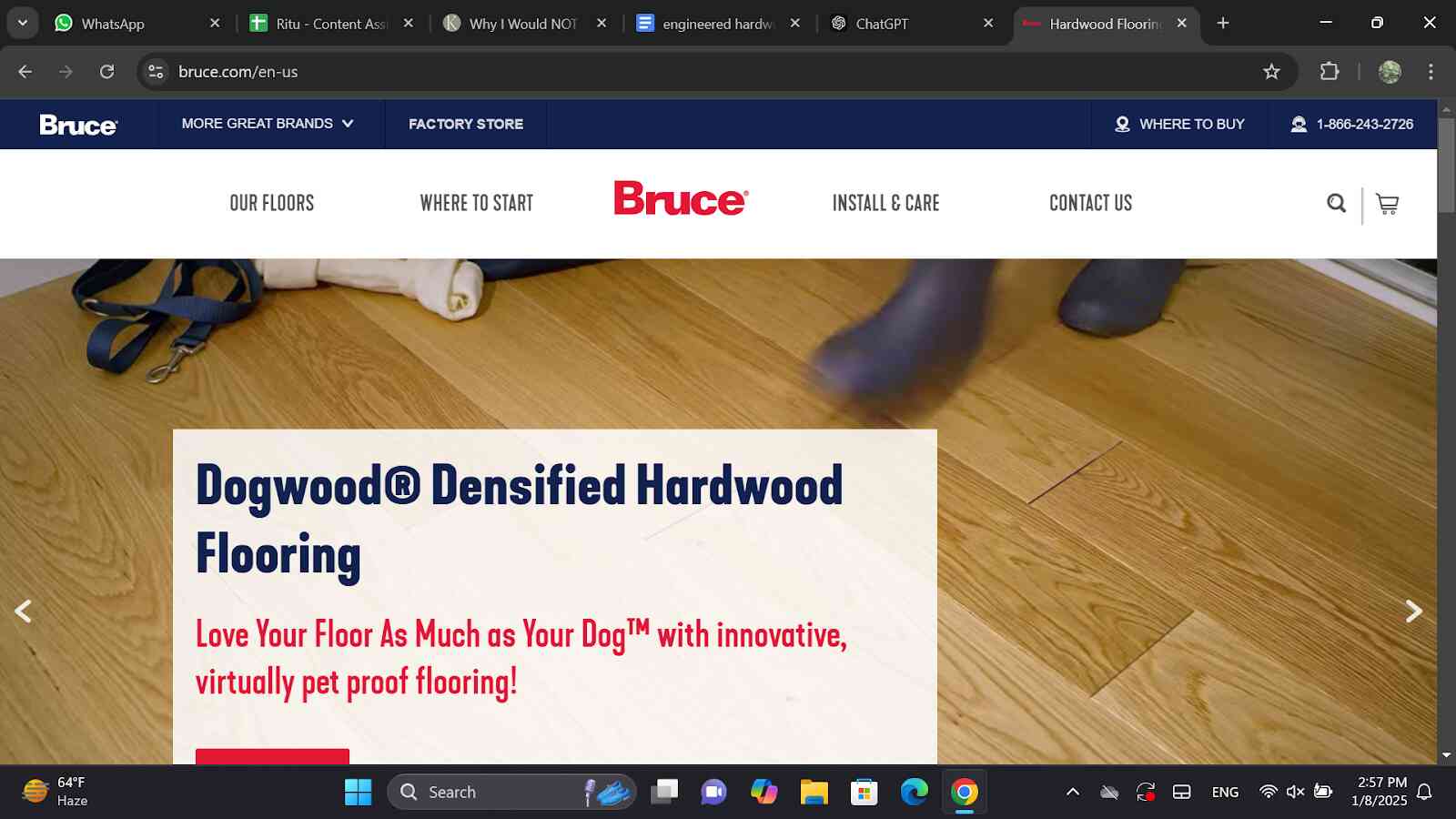
Task: Show previous carousel slide arrow
Action: pyautogui.click(x=24, y=611)
